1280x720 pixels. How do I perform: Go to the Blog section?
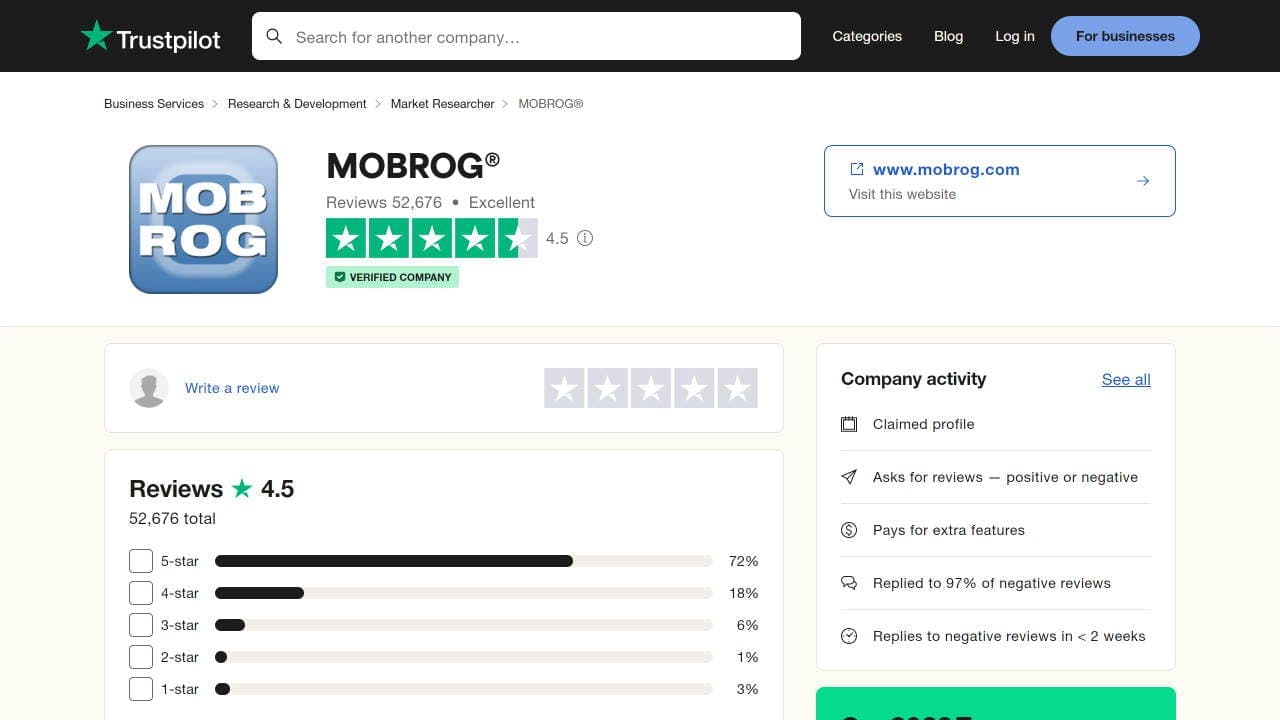948,36
